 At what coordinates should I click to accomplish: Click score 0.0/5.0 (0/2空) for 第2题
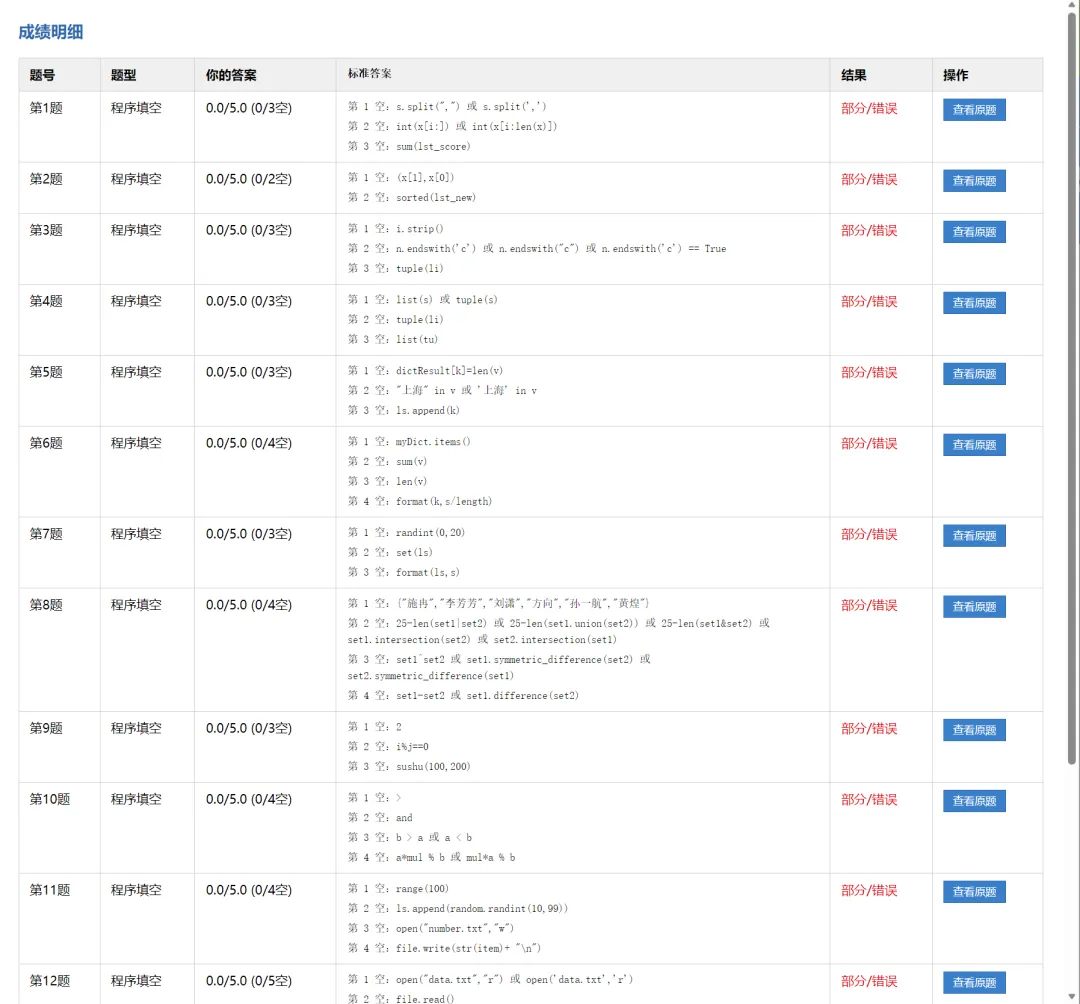point(249,179)
